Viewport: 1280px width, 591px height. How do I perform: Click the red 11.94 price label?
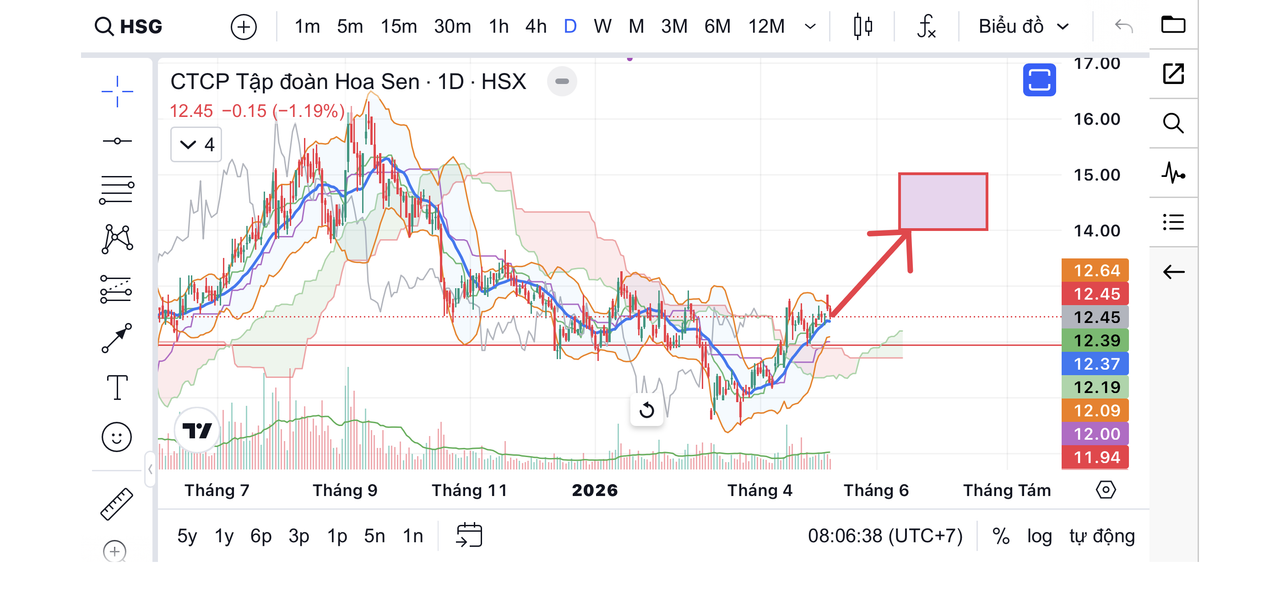1096,457
